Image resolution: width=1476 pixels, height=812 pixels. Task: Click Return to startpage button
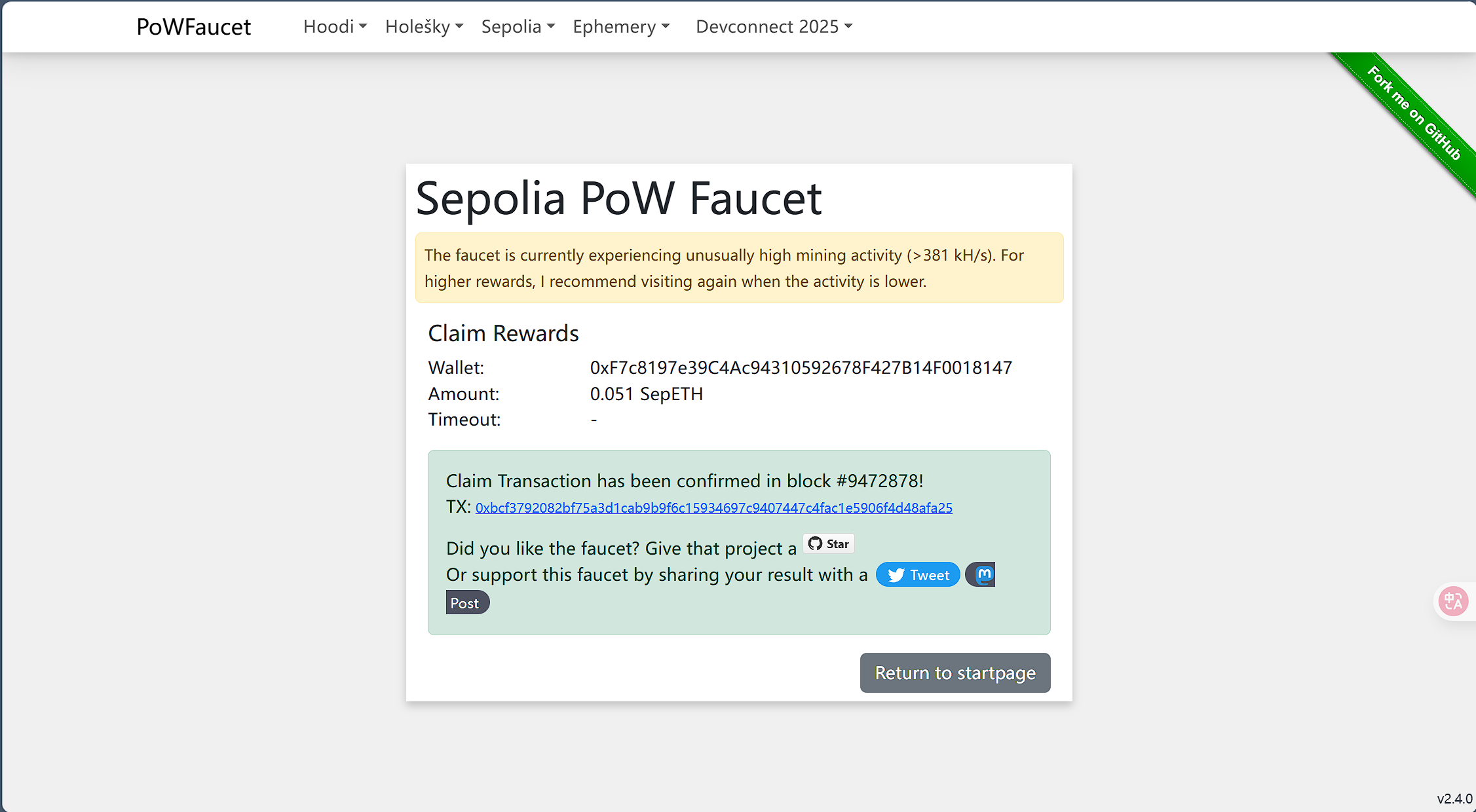tap(955, 673)
